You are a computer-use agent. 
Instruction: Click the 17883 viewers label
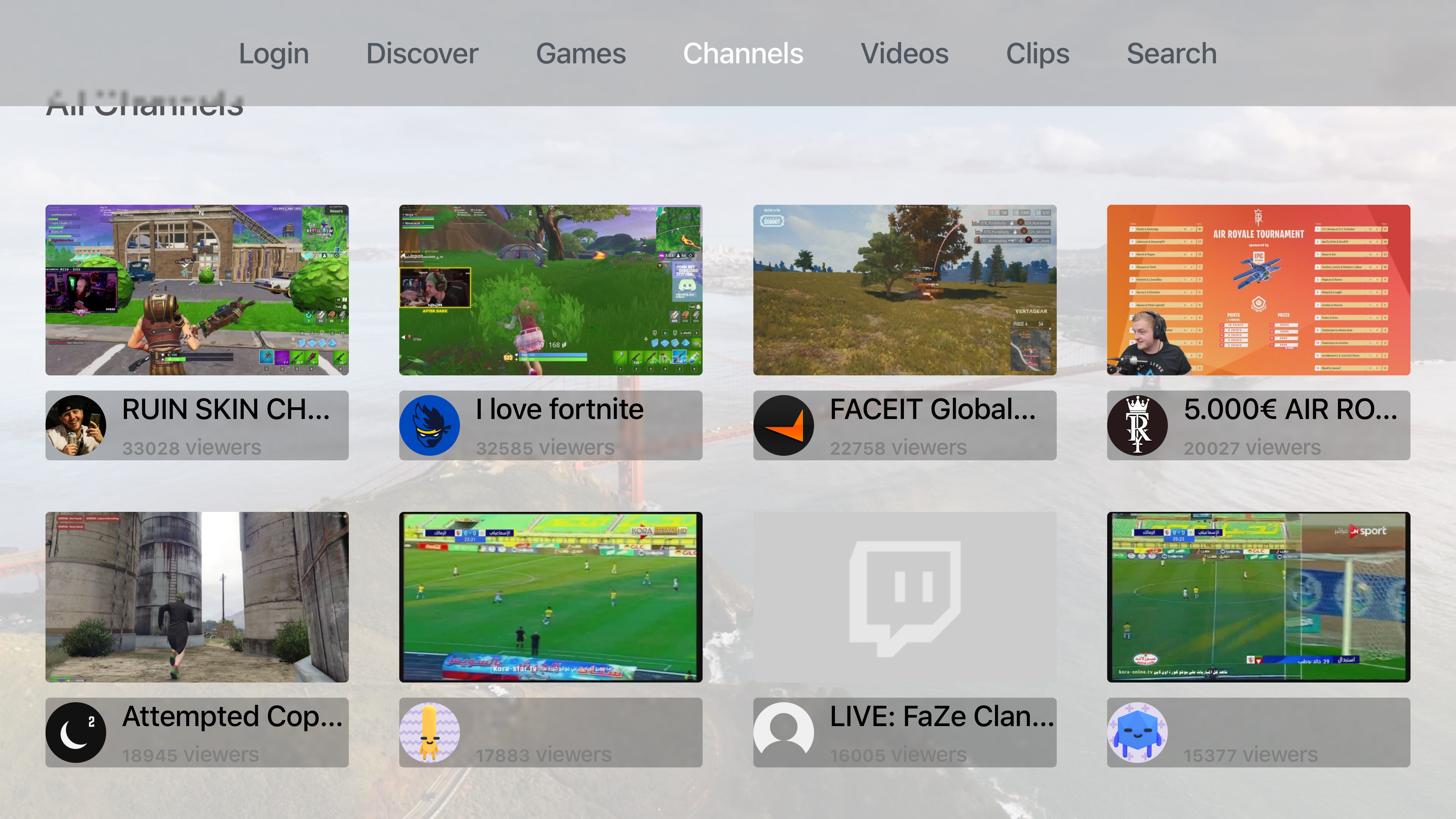pyautogui.click(x=544, y=755)
